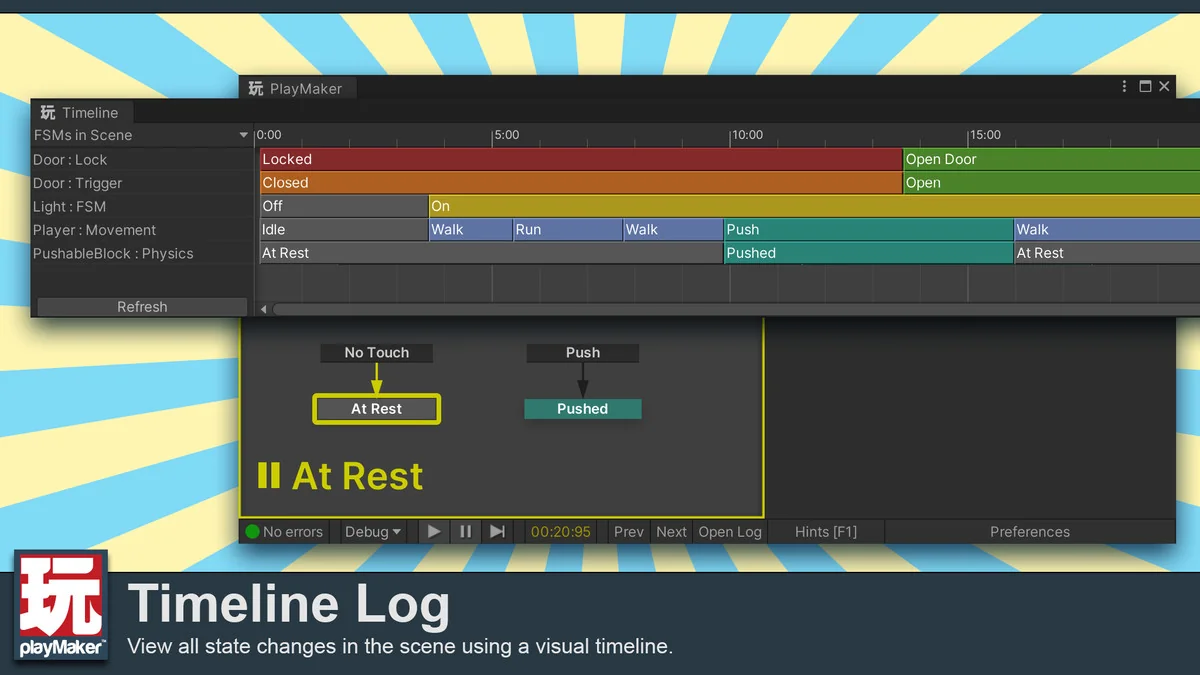Viewport: 1200px width, 675px height.
Task: Open the Preferences panel
Action: (1029, 532)
